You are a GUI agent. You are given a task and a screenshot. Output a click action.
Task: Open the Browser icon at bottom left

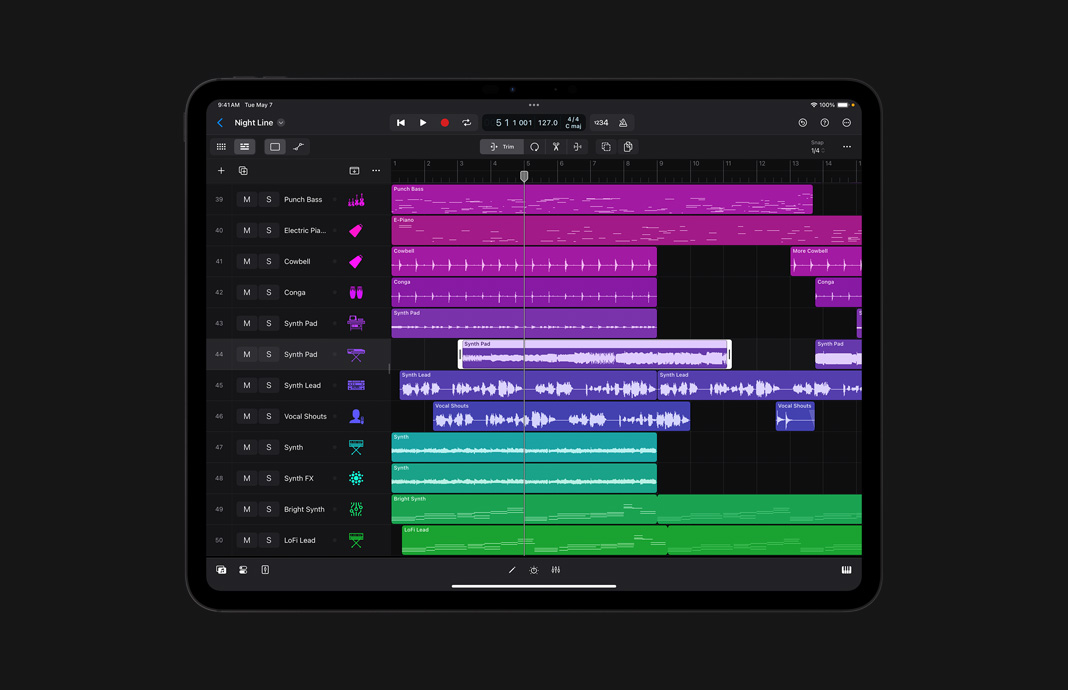coord(221,569)
